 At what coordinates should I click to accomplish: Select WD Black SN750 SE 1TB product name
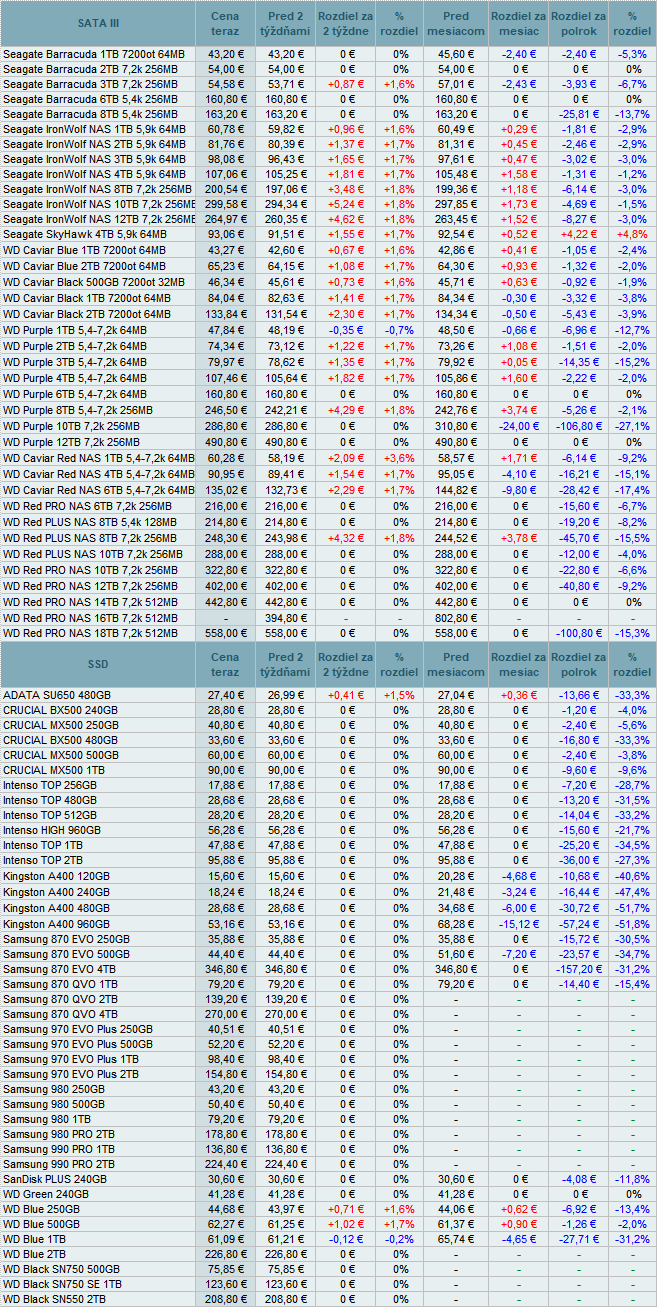point(63,1283)
